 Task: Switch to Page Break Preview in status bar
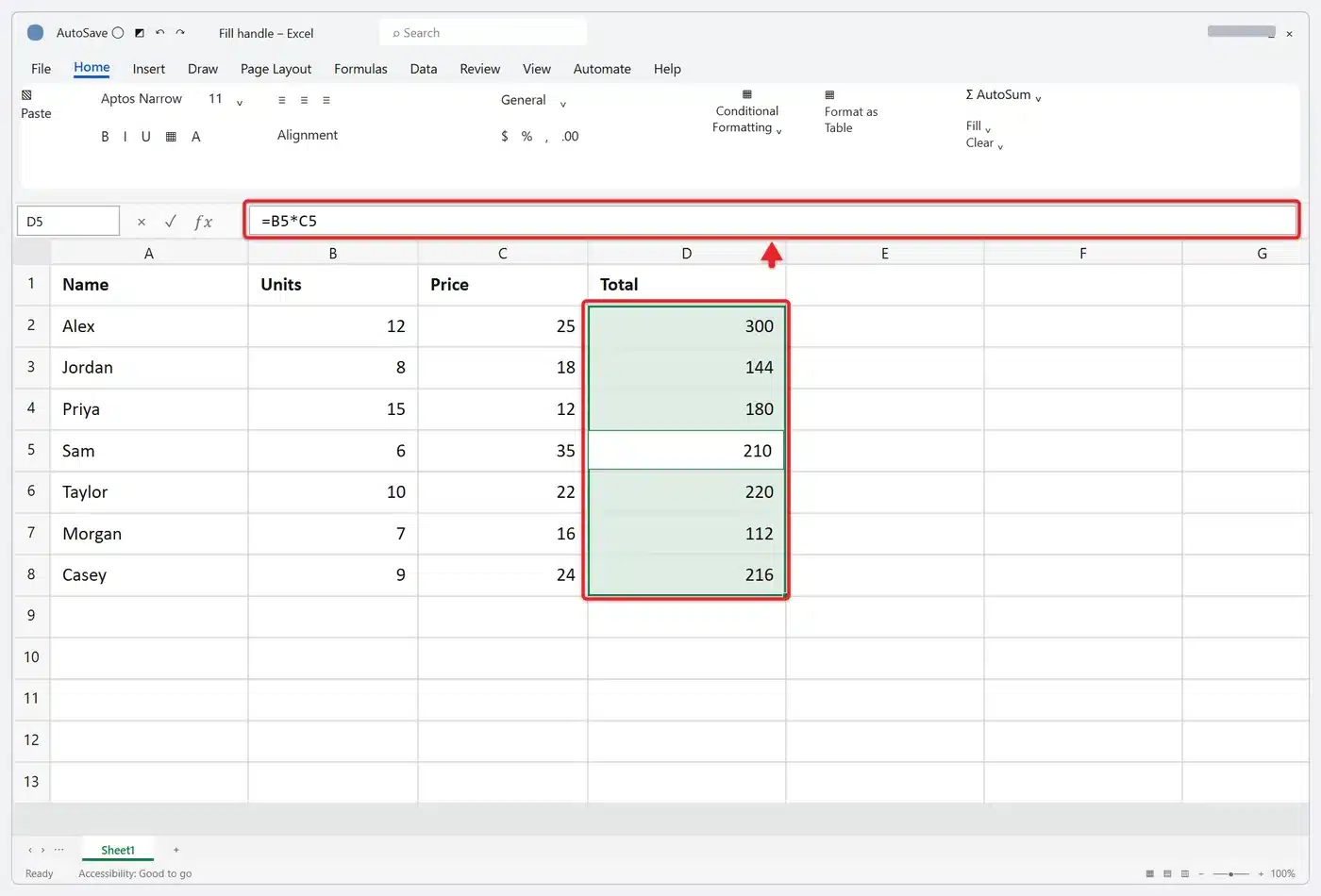pos(1185,873)
